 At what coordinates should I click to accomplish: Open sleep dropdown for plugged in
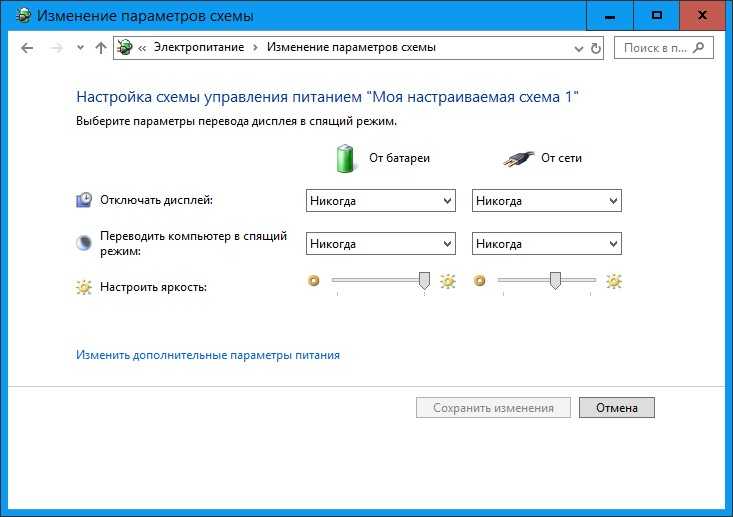pyautogui.click(x=546, y=244)
